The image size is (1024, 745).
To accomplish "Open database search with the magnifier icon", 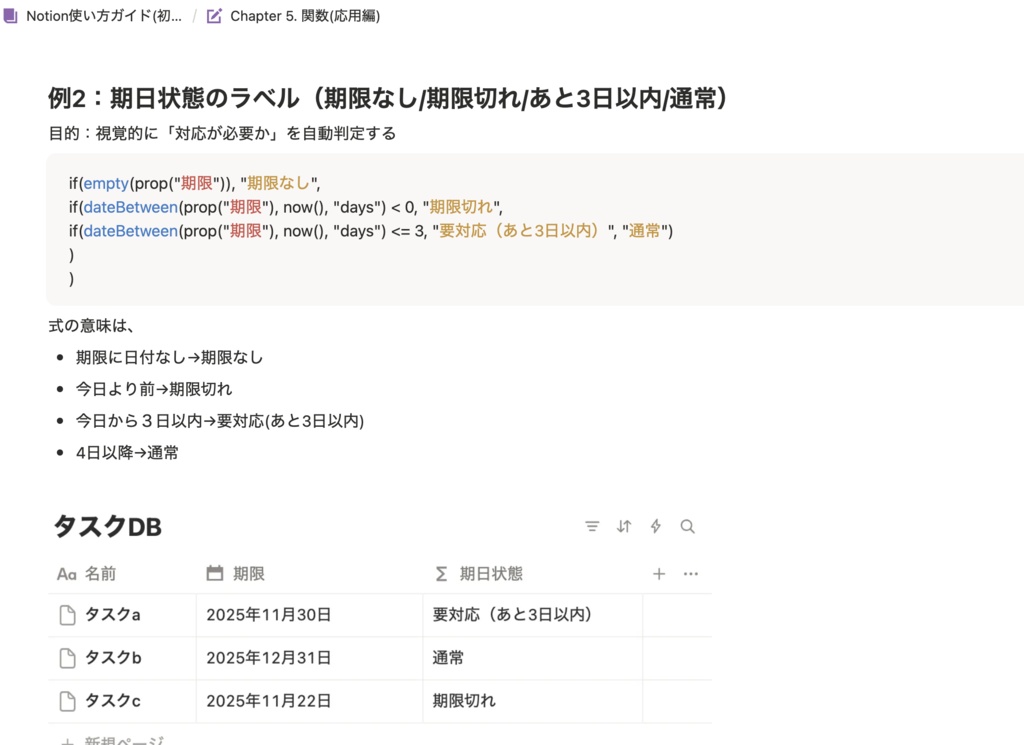I will tap(688, 526).
